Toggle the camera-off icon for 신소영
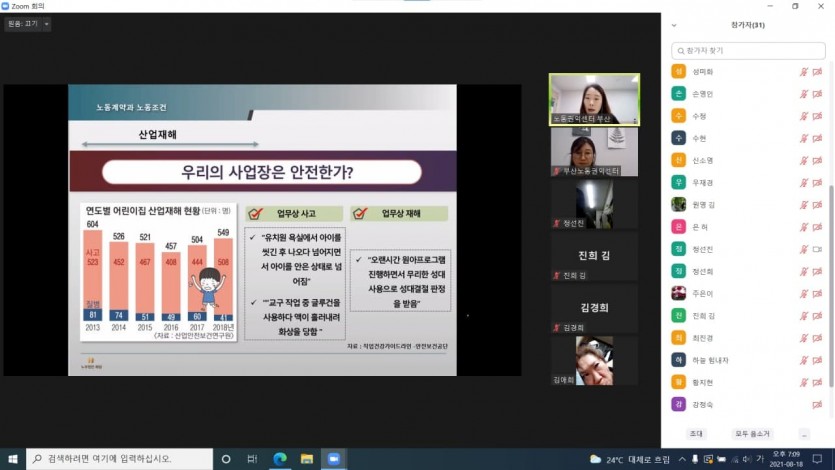The height and width of the screenshot is (470, 835). (817, 161)
